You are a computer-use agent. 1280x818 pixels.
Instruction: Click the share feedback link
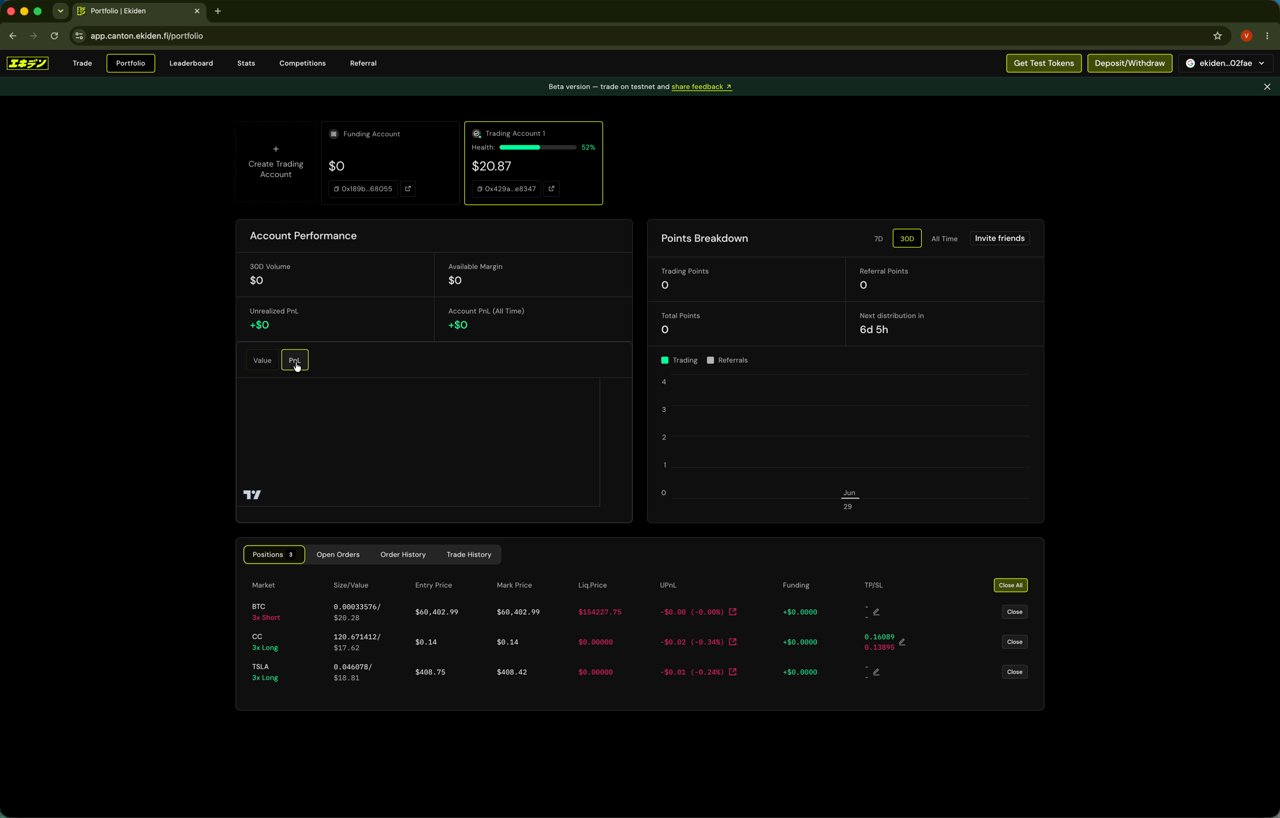[701, 87]
